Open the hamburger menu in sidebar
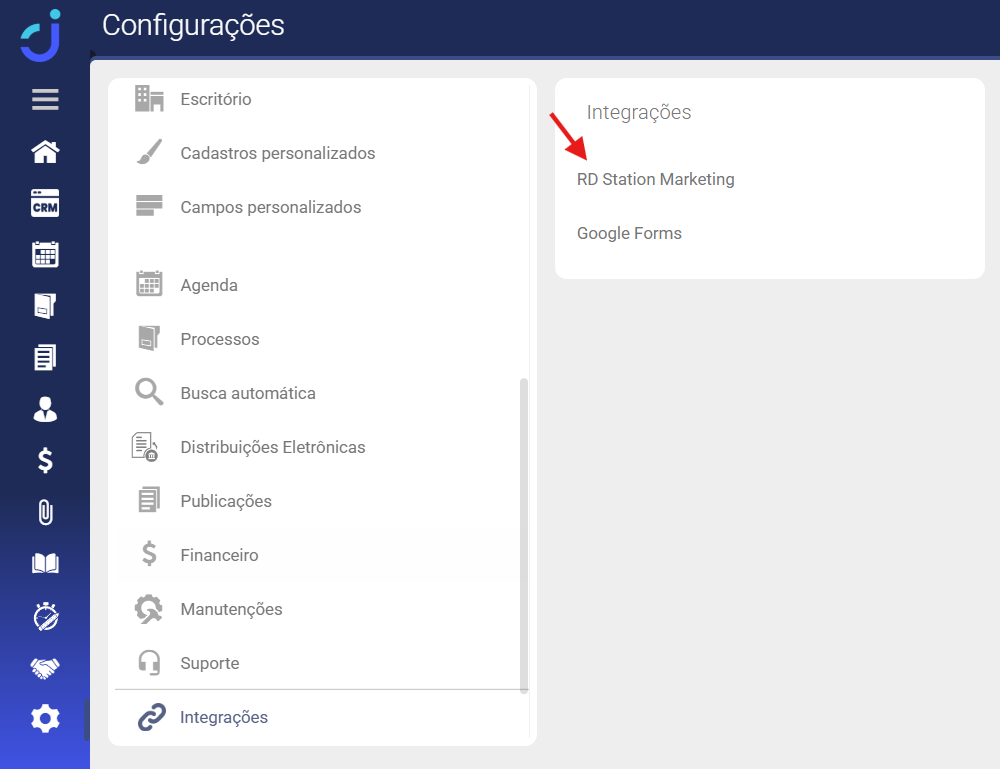Image resolution: width=1000 pixels, height=769 pixels. click(45, 100)
